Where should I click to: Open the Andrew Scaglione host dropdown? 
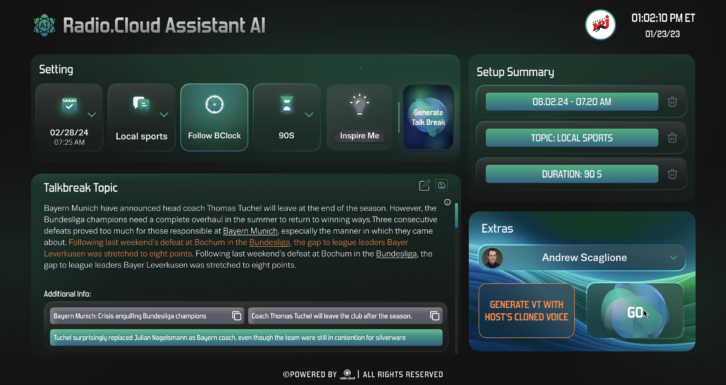tap(582, 258)
